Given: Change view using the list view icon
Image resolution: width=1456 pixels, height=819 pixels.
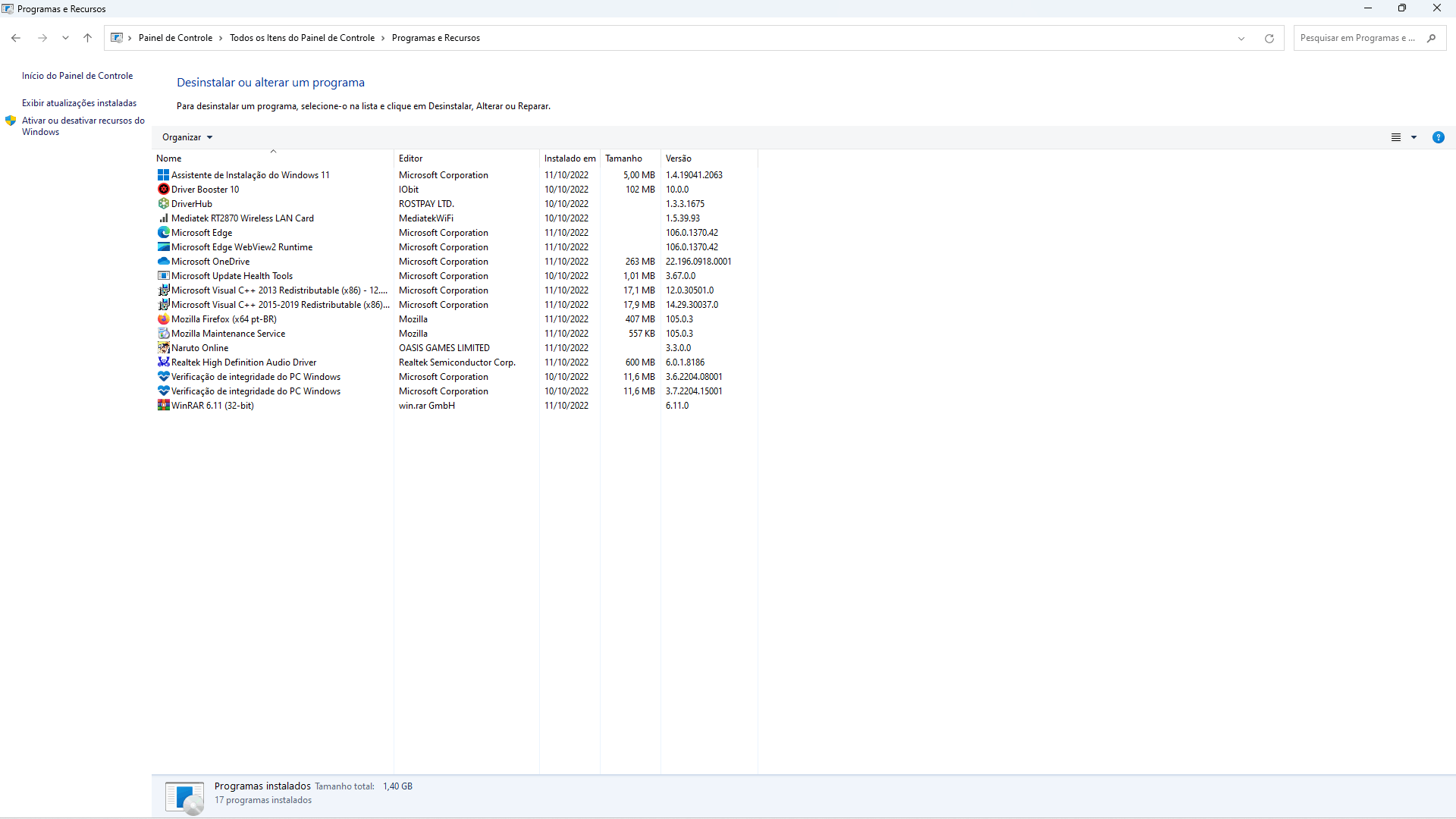Looking at the screenshot, I should [1395, 137].
